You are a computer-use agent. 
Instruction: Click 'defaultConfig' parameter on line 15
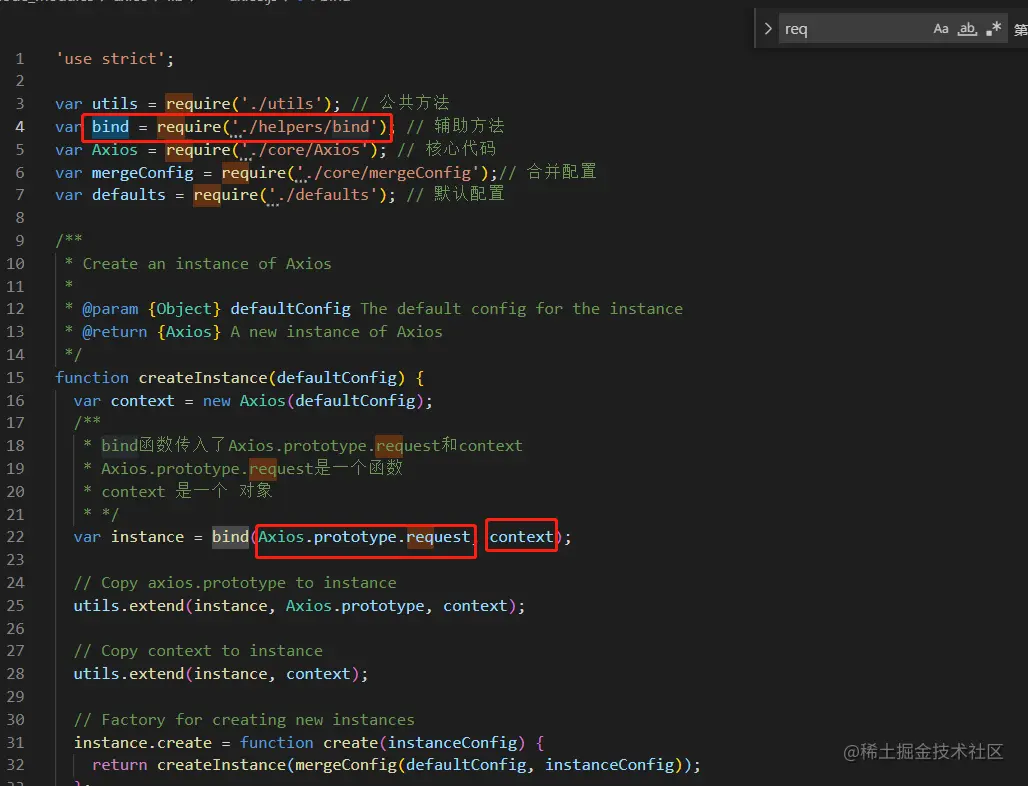tap(336, 378)
